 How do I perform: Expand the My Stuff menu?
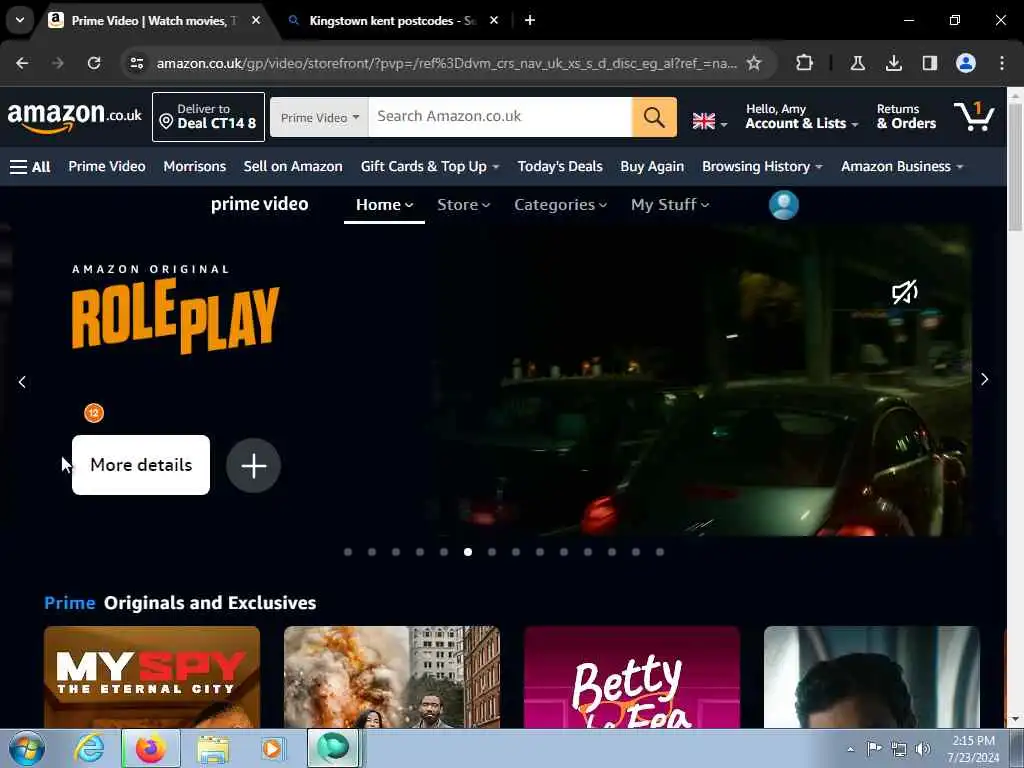[x=669, y=205]
